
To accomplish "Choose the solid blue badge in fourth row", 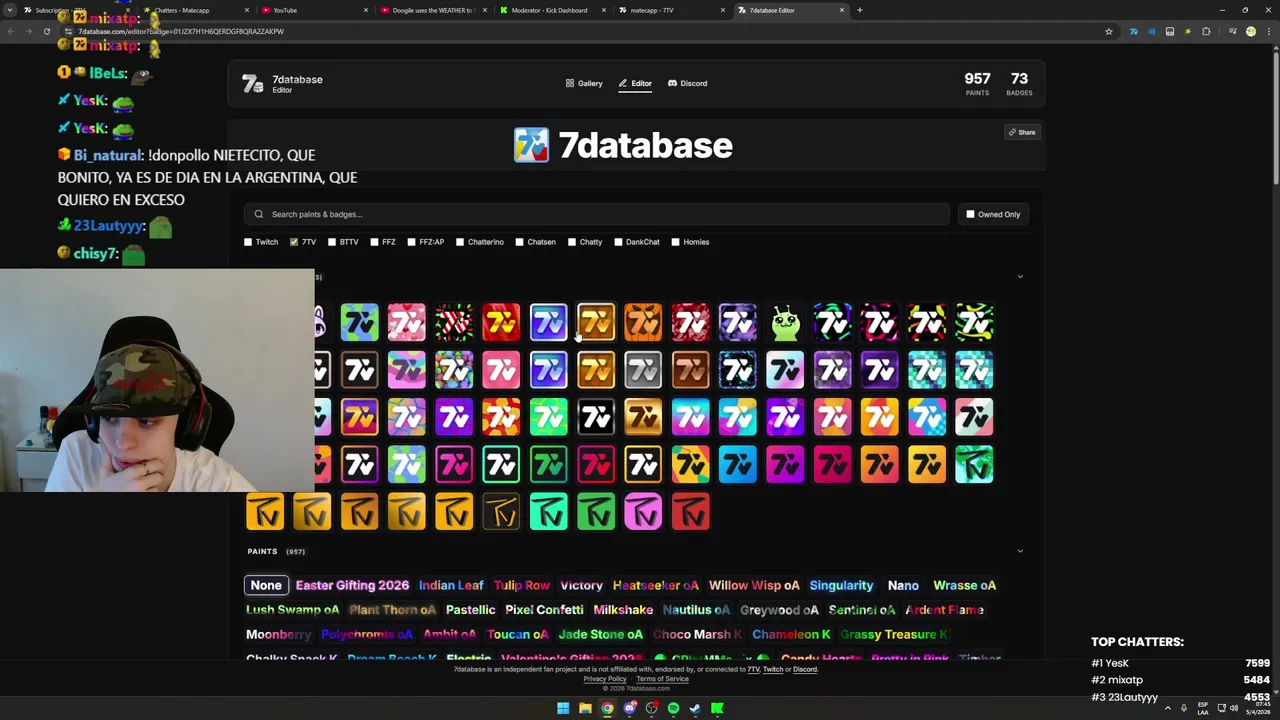I will tap(737, 464).
